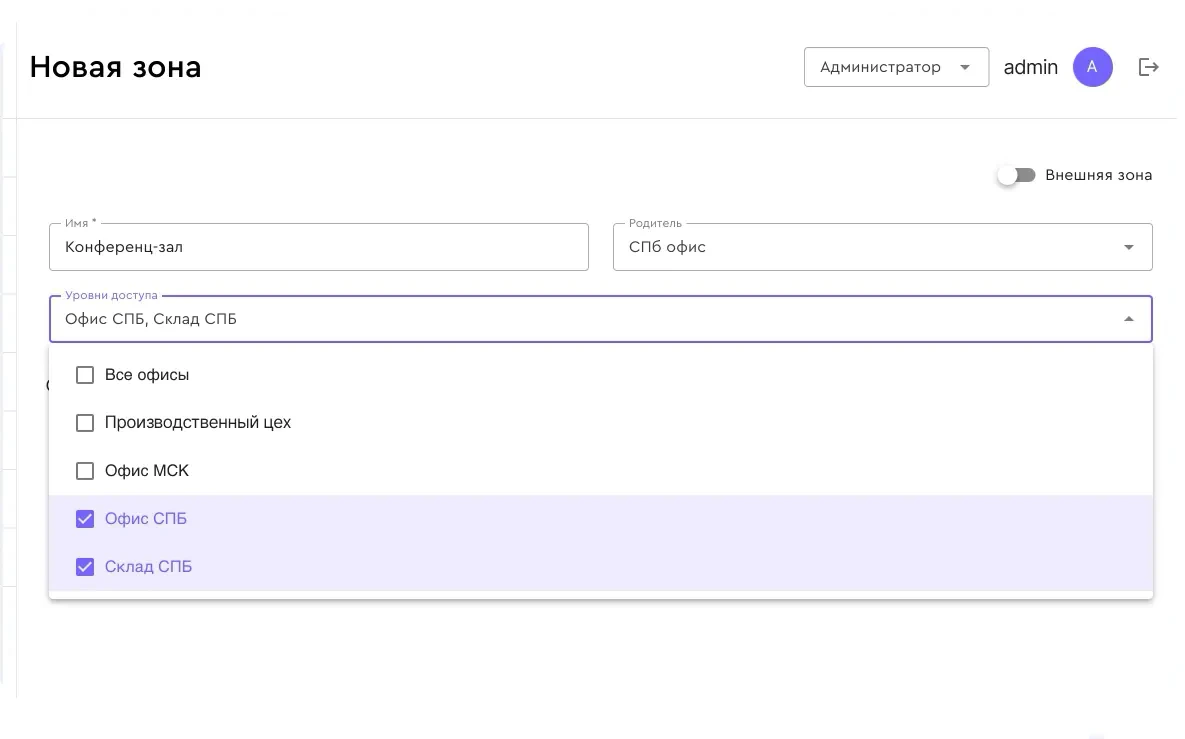This screenshot has width=1185, height=739.
Task: Click the logout icon next to avatar
Action: coord(1149,67)
